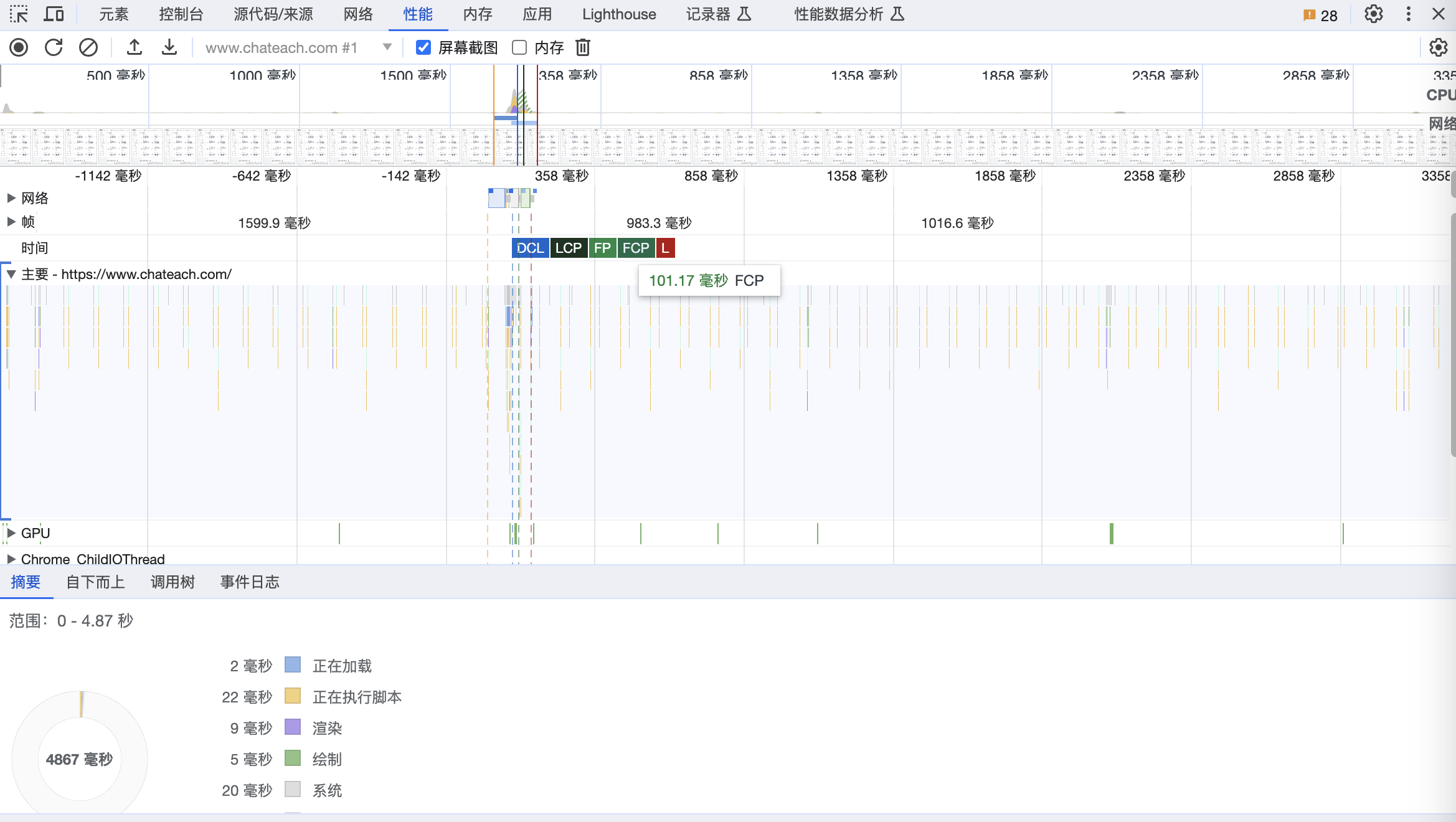Select the 事件日志 tab

pyautogui.click(x=249, y=582)
